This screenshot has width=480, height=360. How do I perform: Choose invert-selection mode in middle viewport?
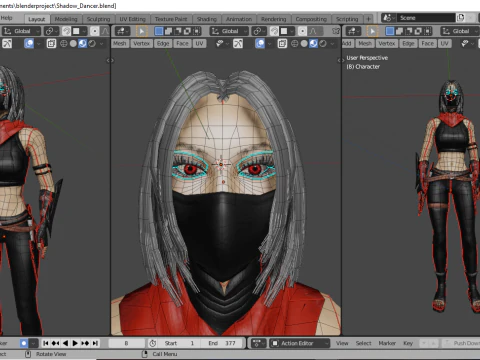(x=187, y=31)
